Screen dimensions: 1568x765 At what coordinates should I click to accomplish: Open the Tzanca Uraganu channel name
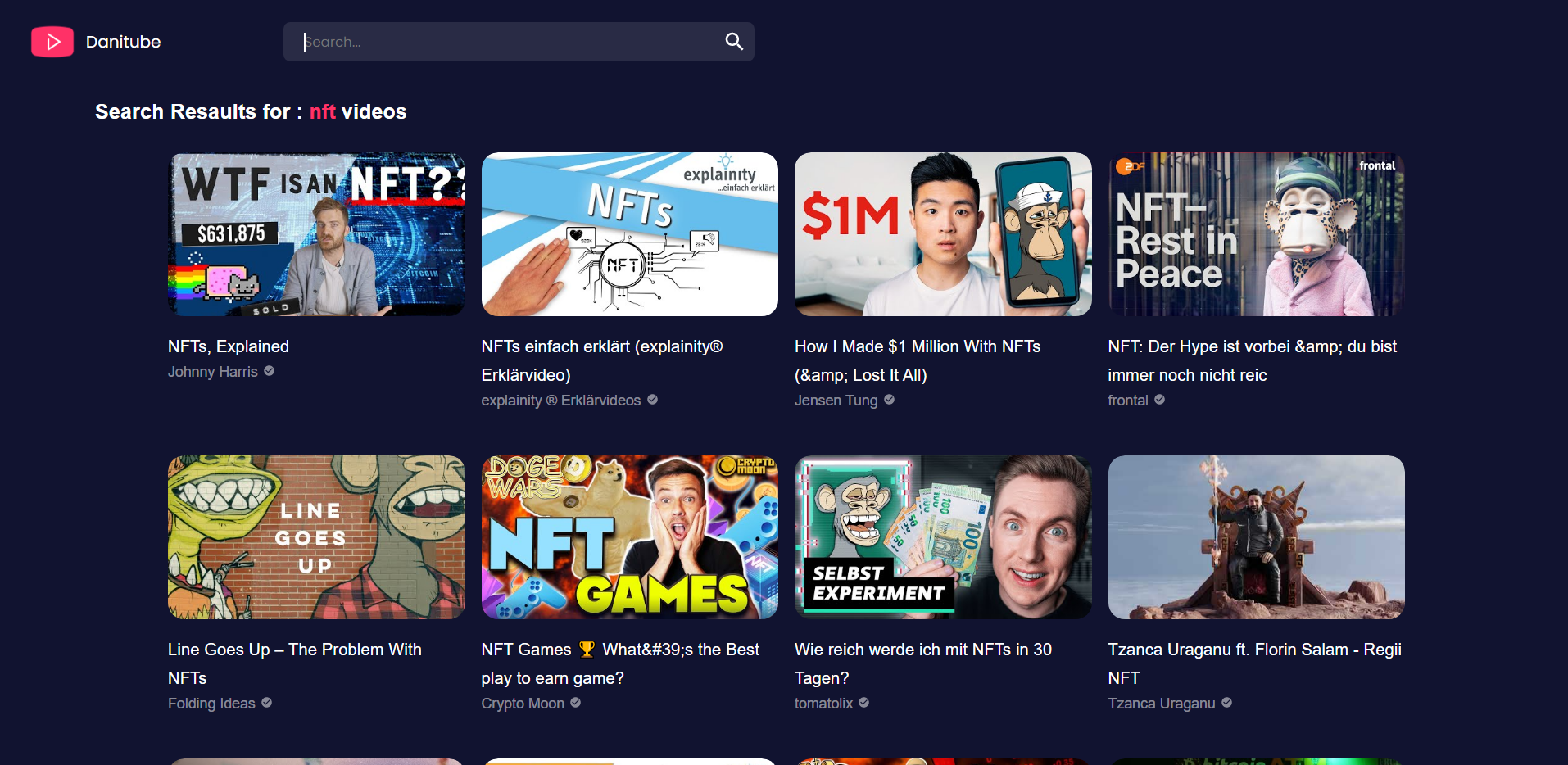coord(1162,704)
